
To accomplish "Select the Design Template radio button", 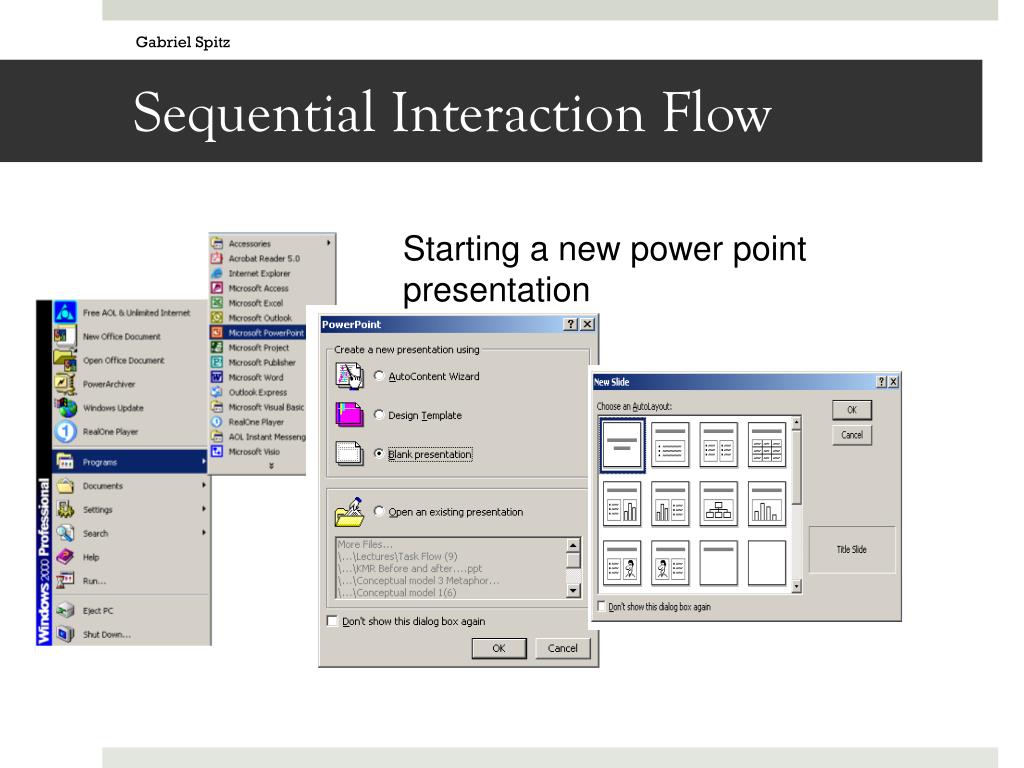I will click(x=379, y=415).
